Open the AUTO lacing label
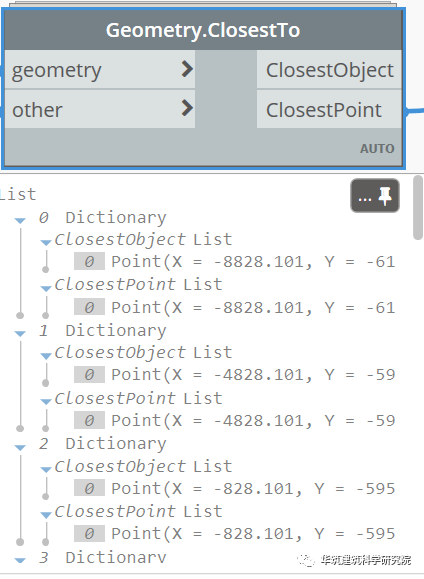The width and height of the screenshot is (424, 579). pyautogui.click(x=377, y=149)
